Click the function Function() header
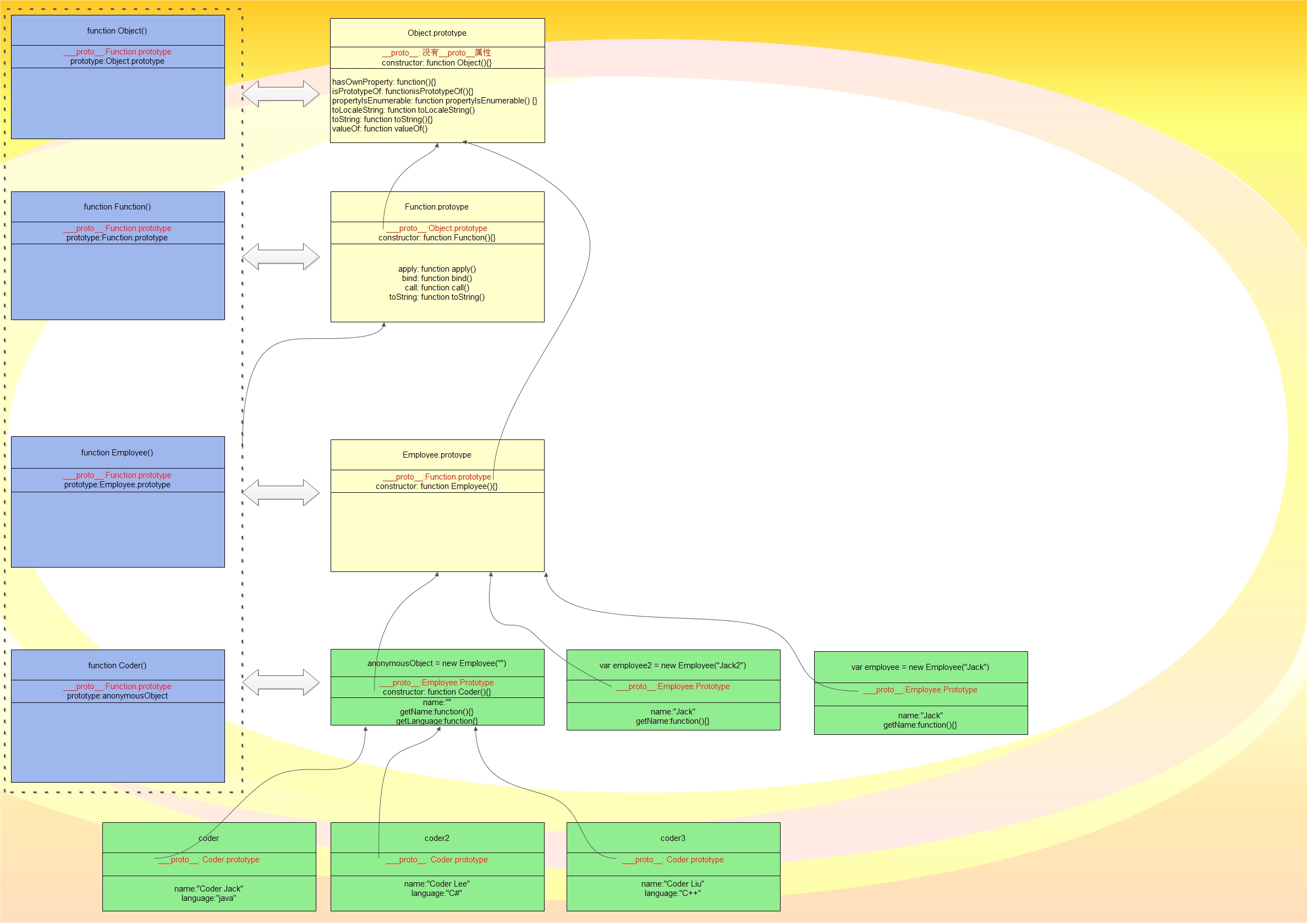The image size is (1307, 924). click(117, 207)
